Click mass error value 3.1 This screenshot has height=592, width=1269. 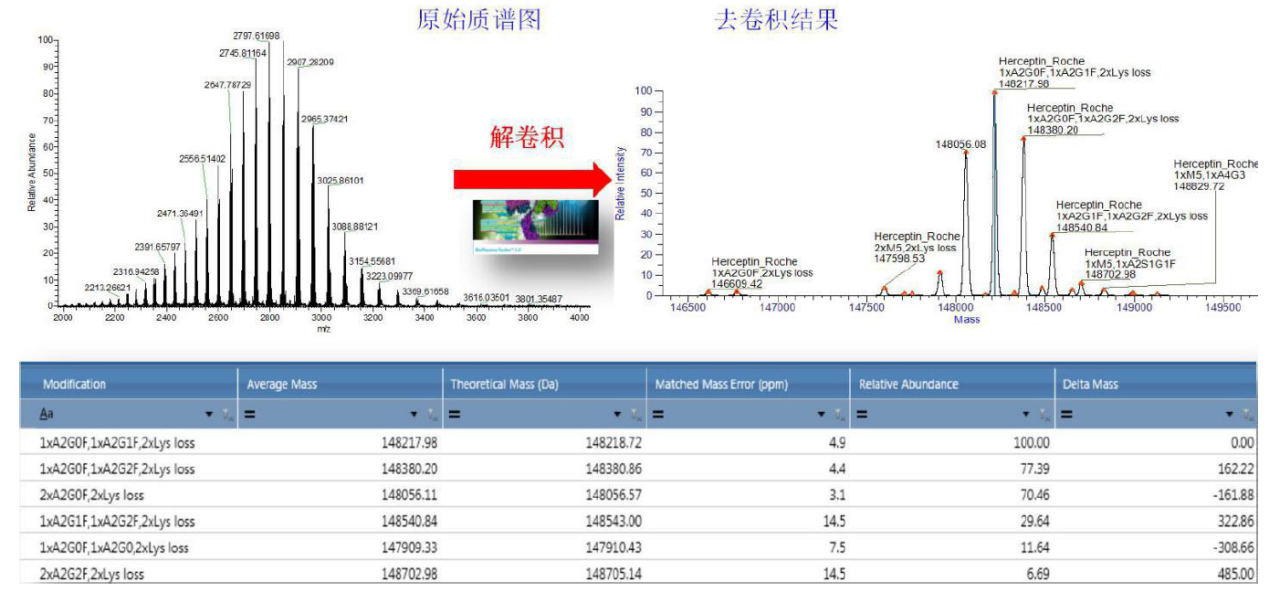point(837,495)
